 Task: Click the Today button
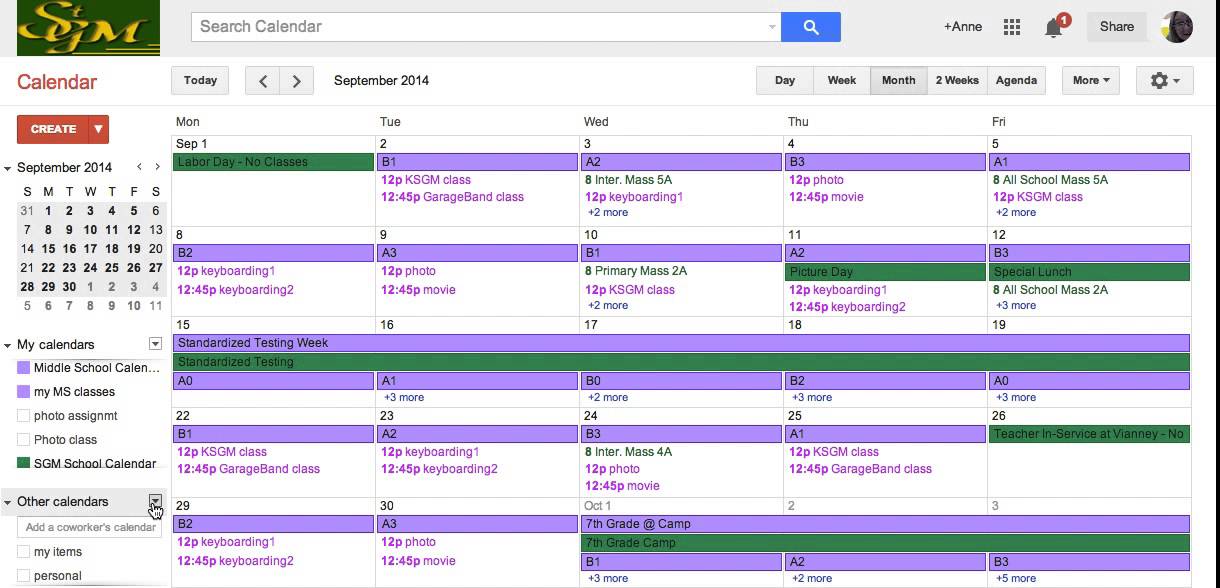[x=200, y=81]
